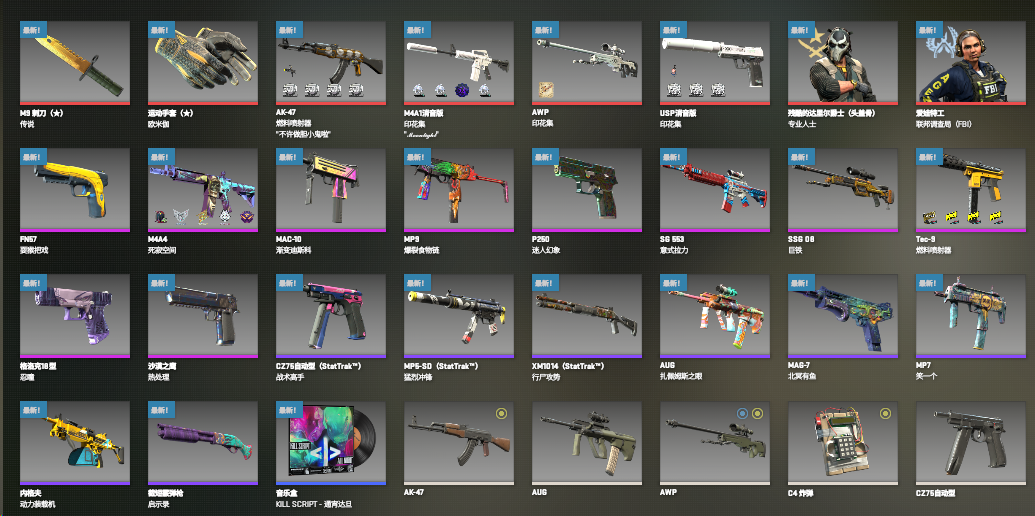Click the small charm icon on the USP silencer item
1035x516 pixels.
click(674, 69)
